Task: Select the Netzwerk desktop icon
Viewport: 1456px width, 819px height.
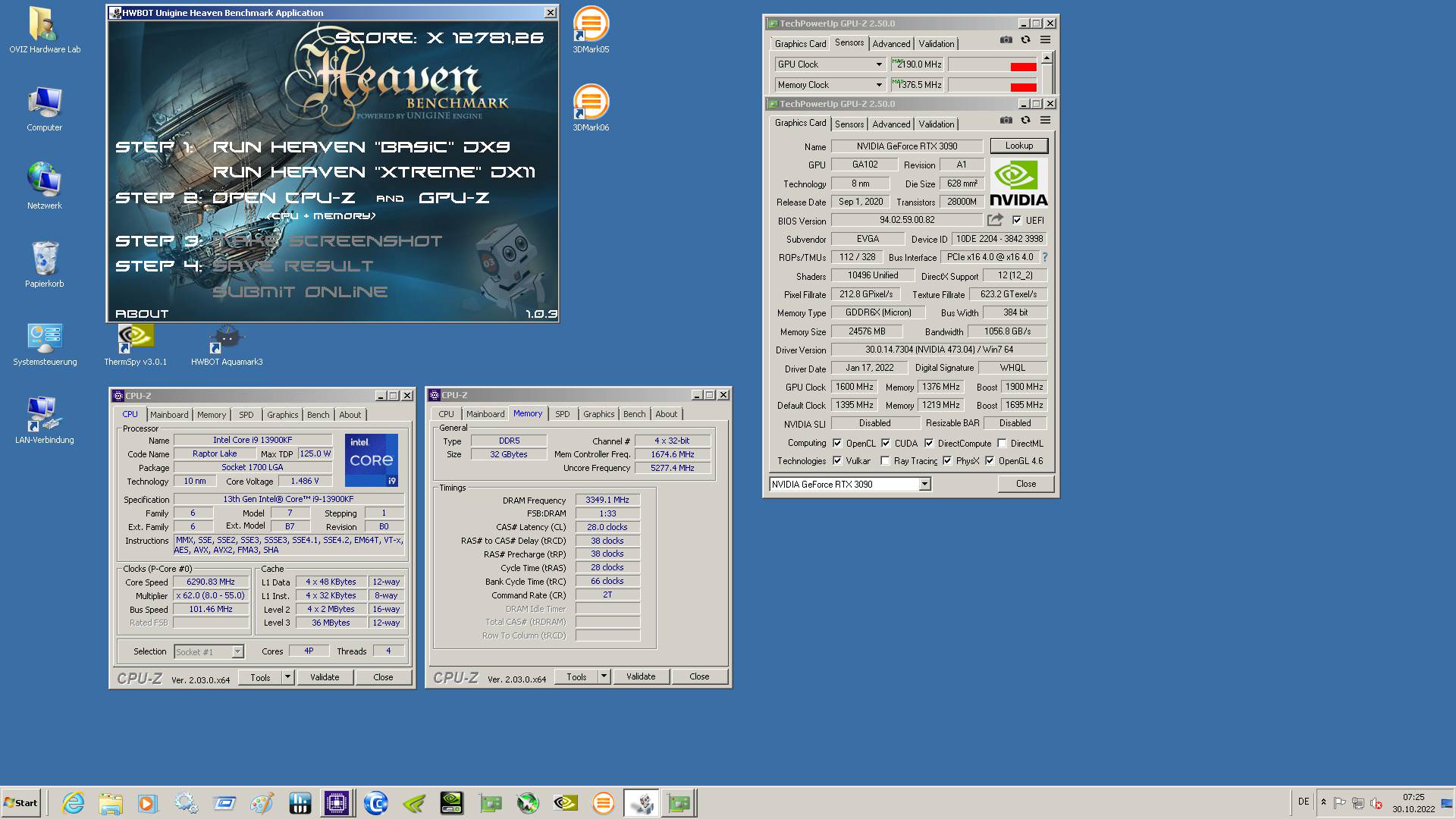Action: pos(45,186)
